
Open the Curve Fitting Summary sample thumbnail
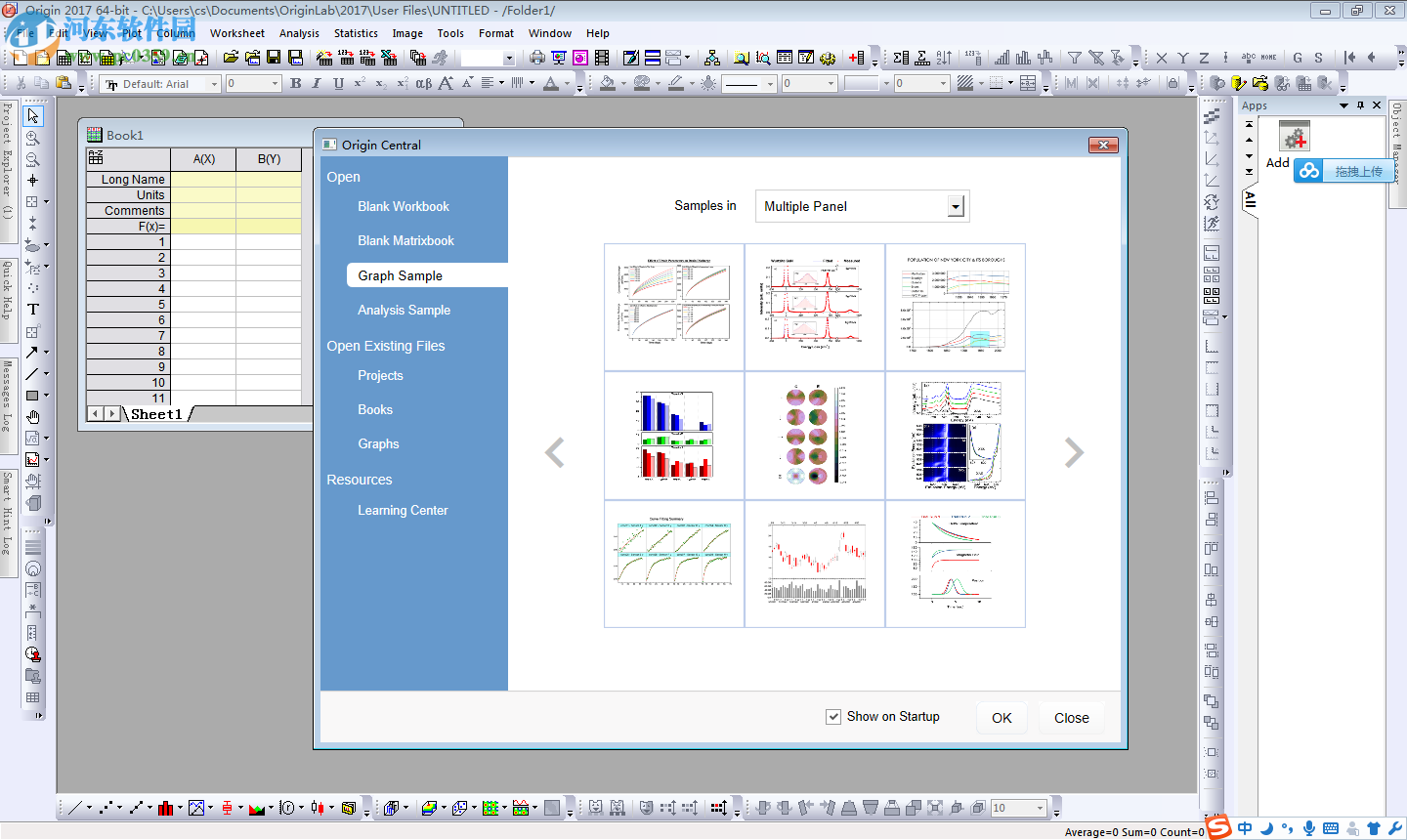674,564
